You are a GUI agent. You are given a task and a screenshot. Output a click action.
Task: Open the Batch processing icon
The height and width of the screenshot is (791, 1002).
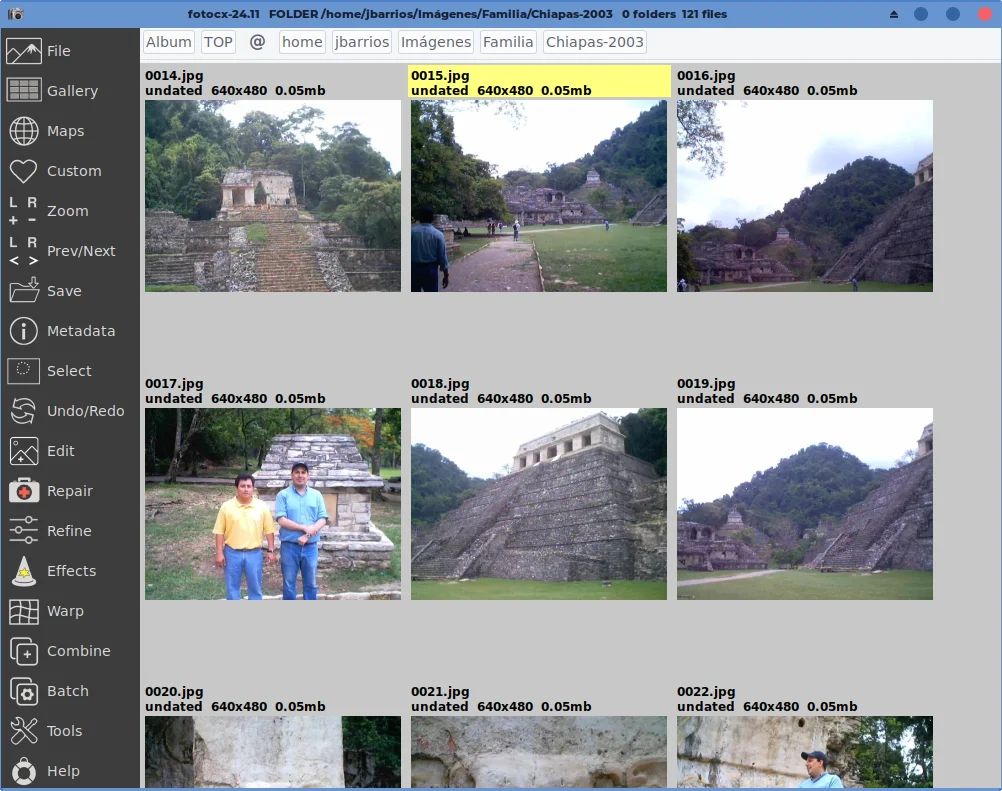point(24,691)
